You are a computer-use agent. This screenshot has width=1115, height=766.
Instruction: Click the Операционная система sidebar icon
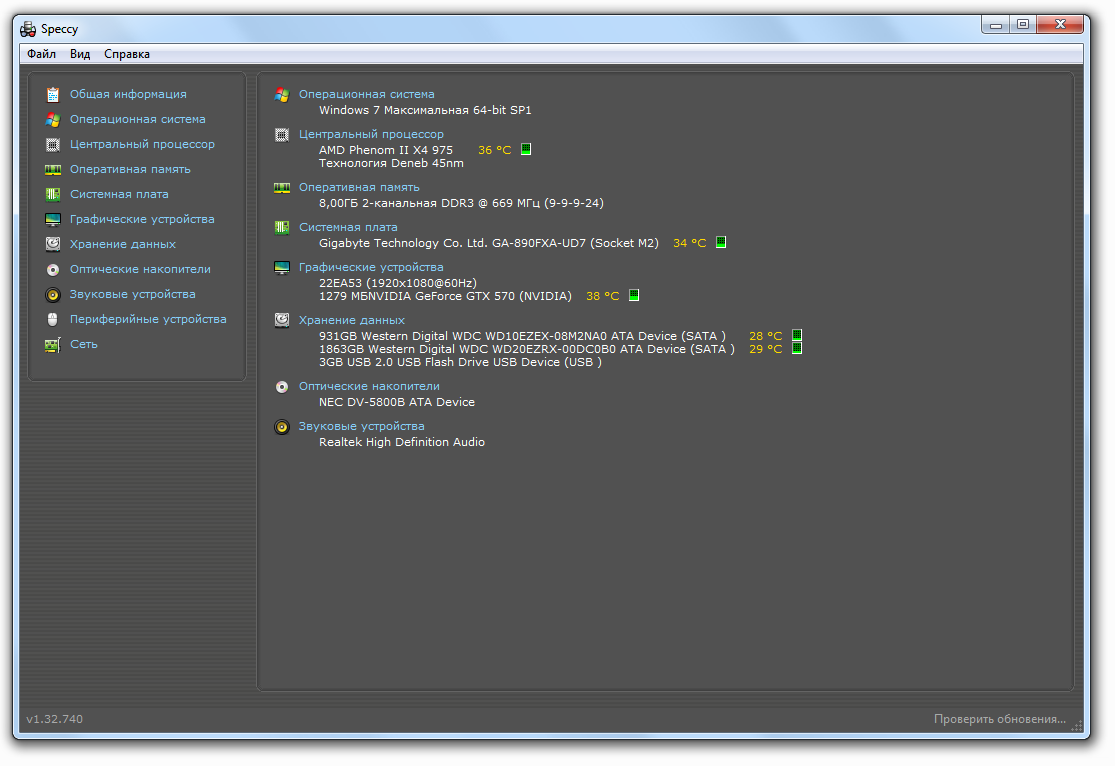click(x=53, y=119)
